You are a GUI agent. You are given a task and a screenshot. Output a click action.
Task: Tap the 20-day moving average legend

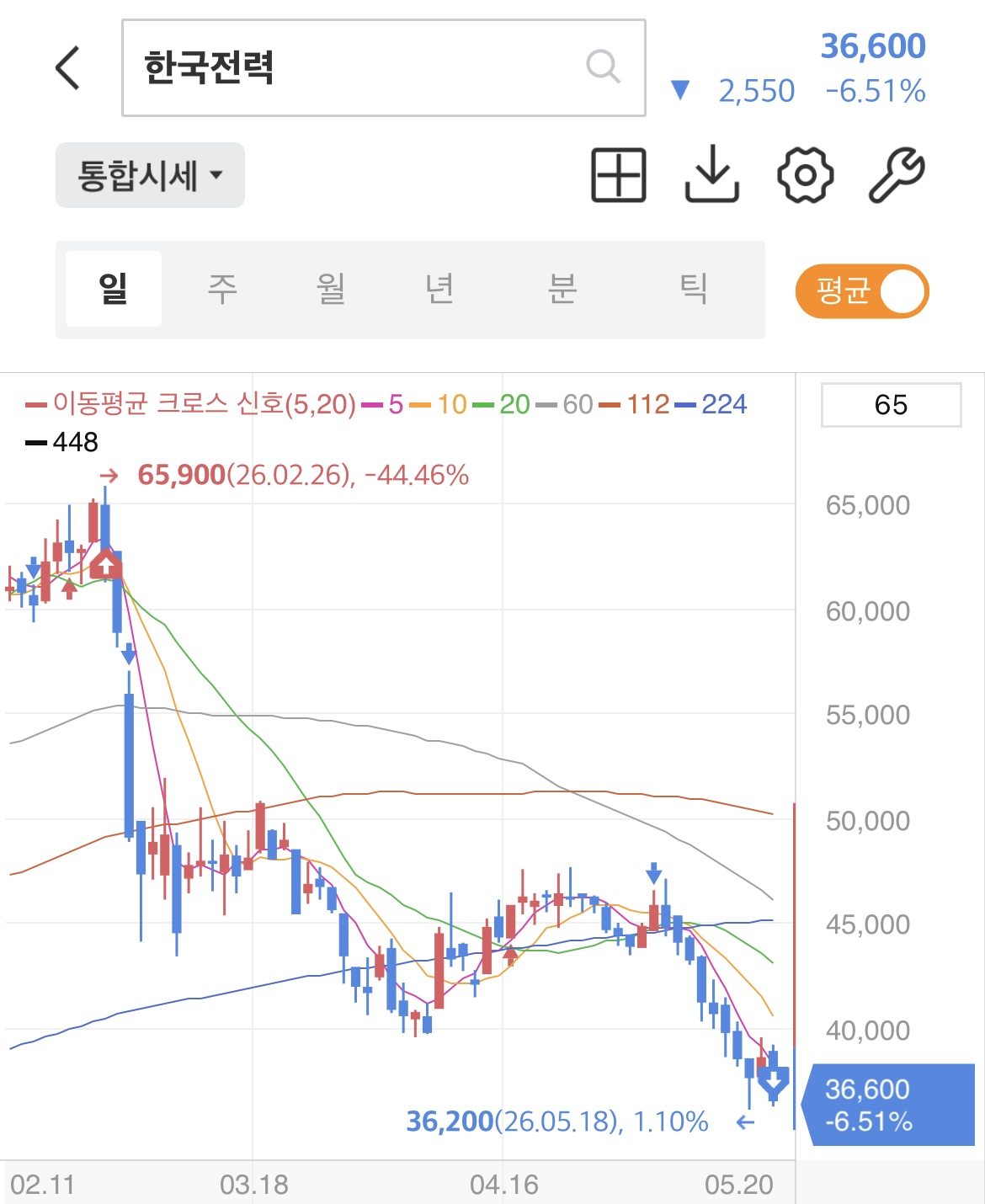(x=501, y=404)
